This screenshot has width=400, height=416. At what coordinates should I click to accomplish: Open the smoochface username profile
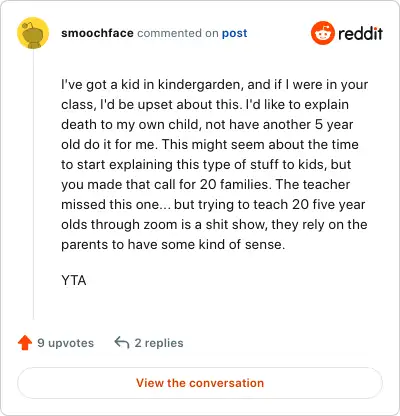click(x=97, y=33)
